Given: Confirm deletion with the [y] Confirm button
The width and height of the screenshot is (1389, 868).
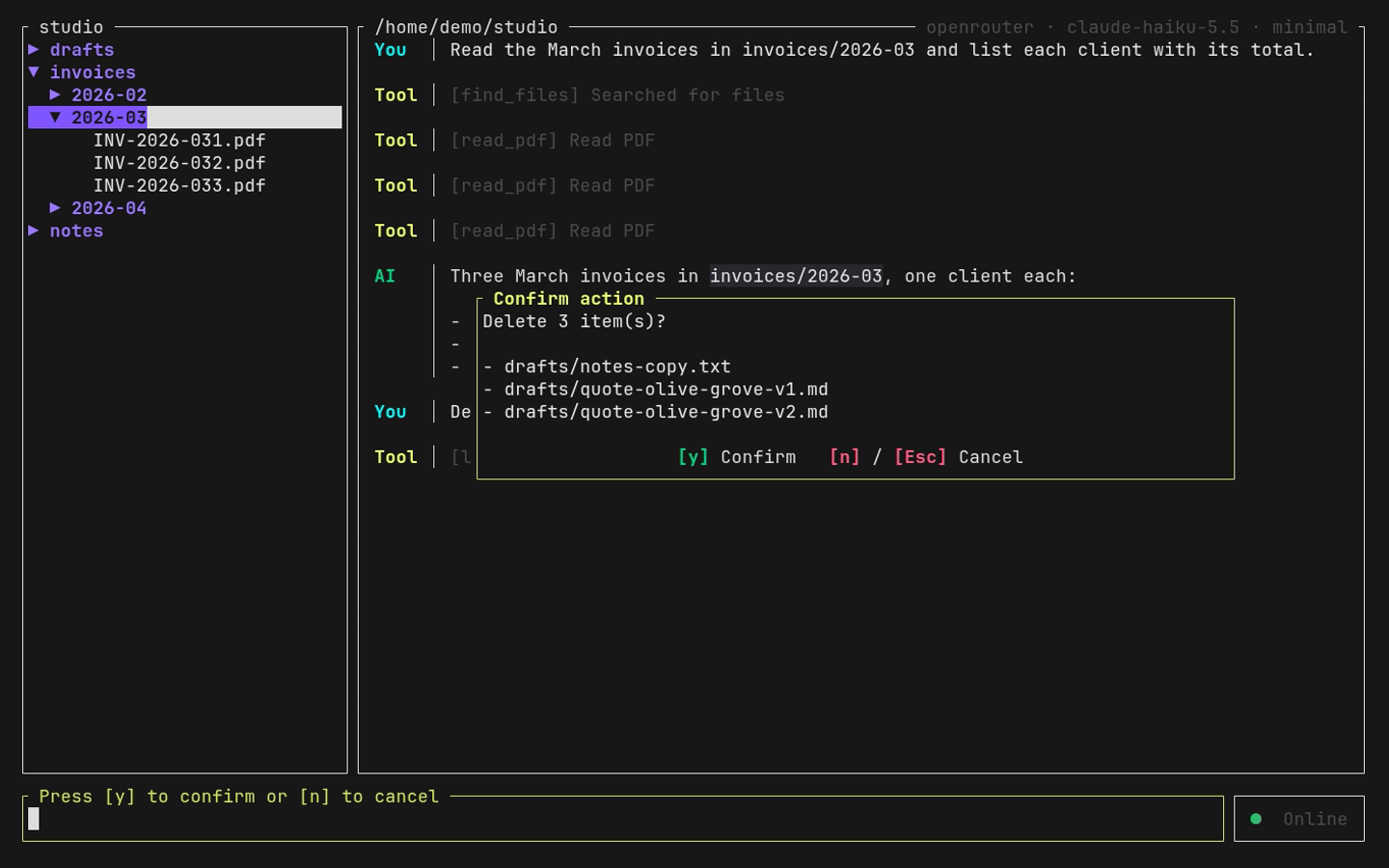Looking at the screenshot, I should 737,457.
